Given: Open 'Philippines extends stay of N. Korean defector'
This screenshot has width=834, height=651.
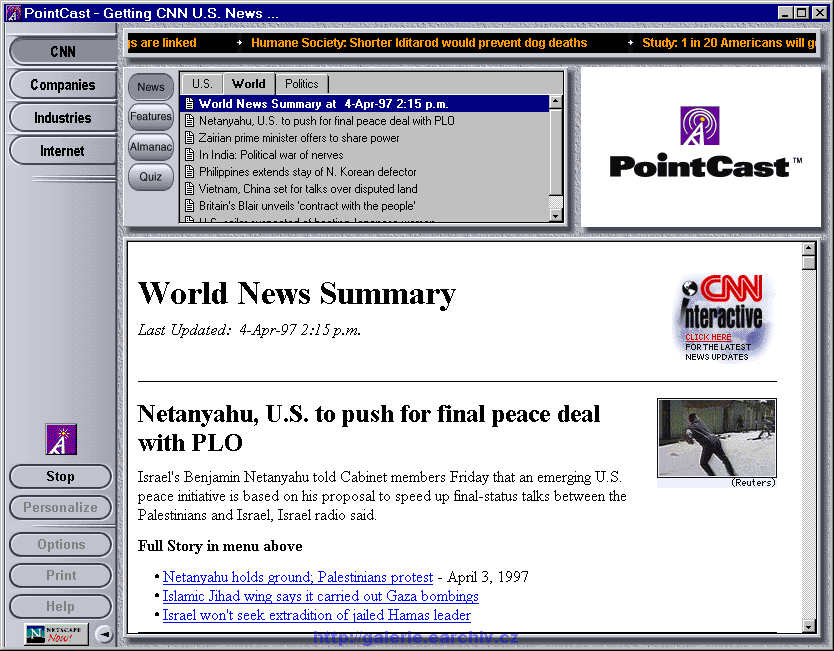Looking at the screenshot, I should [x=364, y=172].
